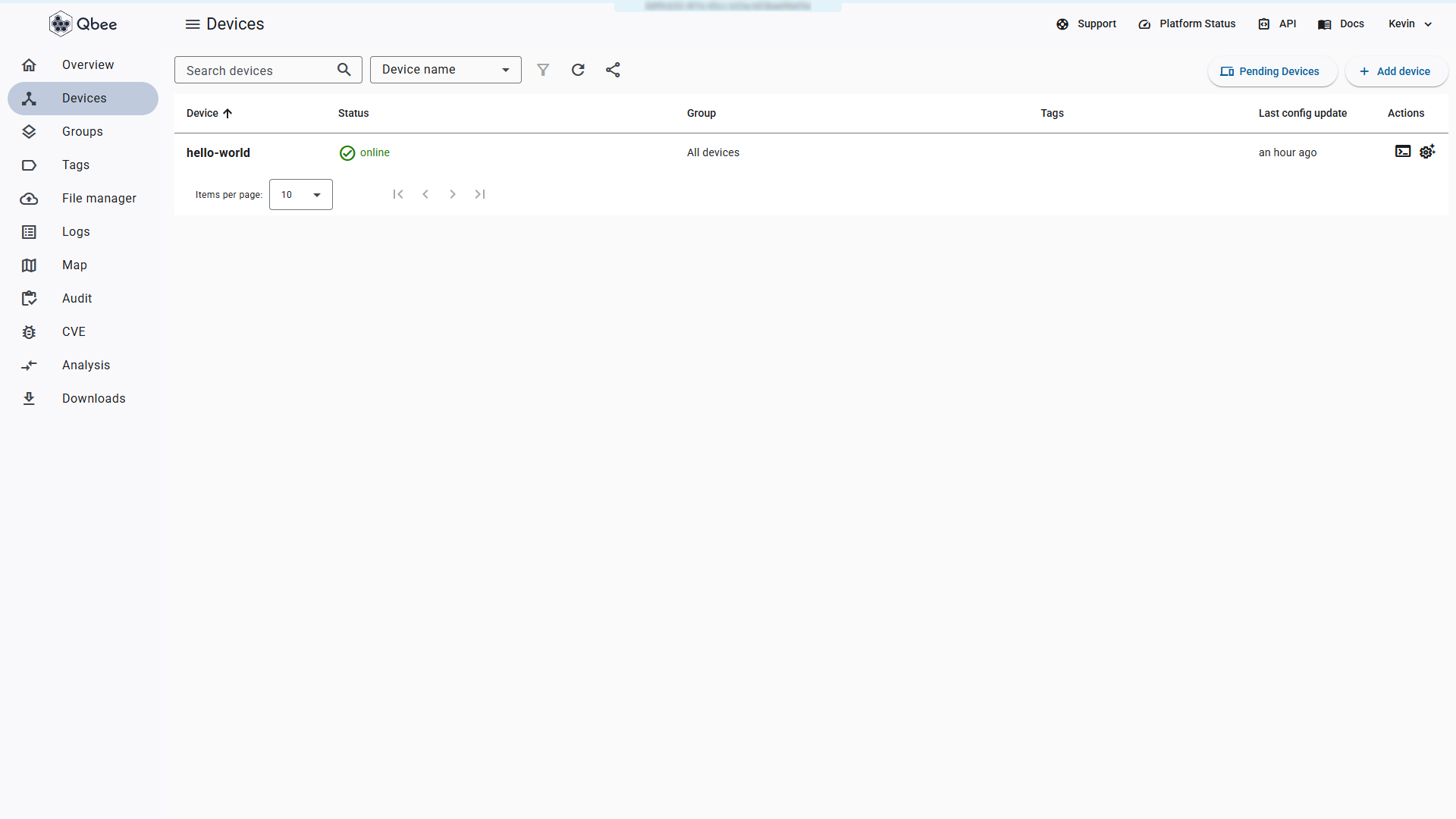
Task: Click Add device button
Action: click(1396, 71)
